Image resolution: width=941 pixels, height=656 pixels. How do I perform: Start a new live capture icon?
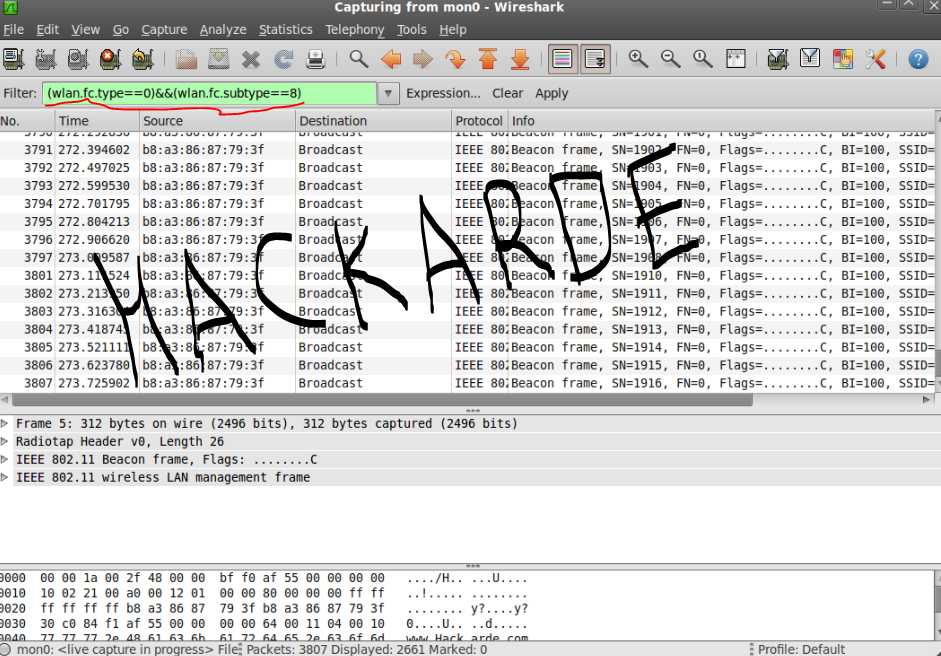point(78,59)
